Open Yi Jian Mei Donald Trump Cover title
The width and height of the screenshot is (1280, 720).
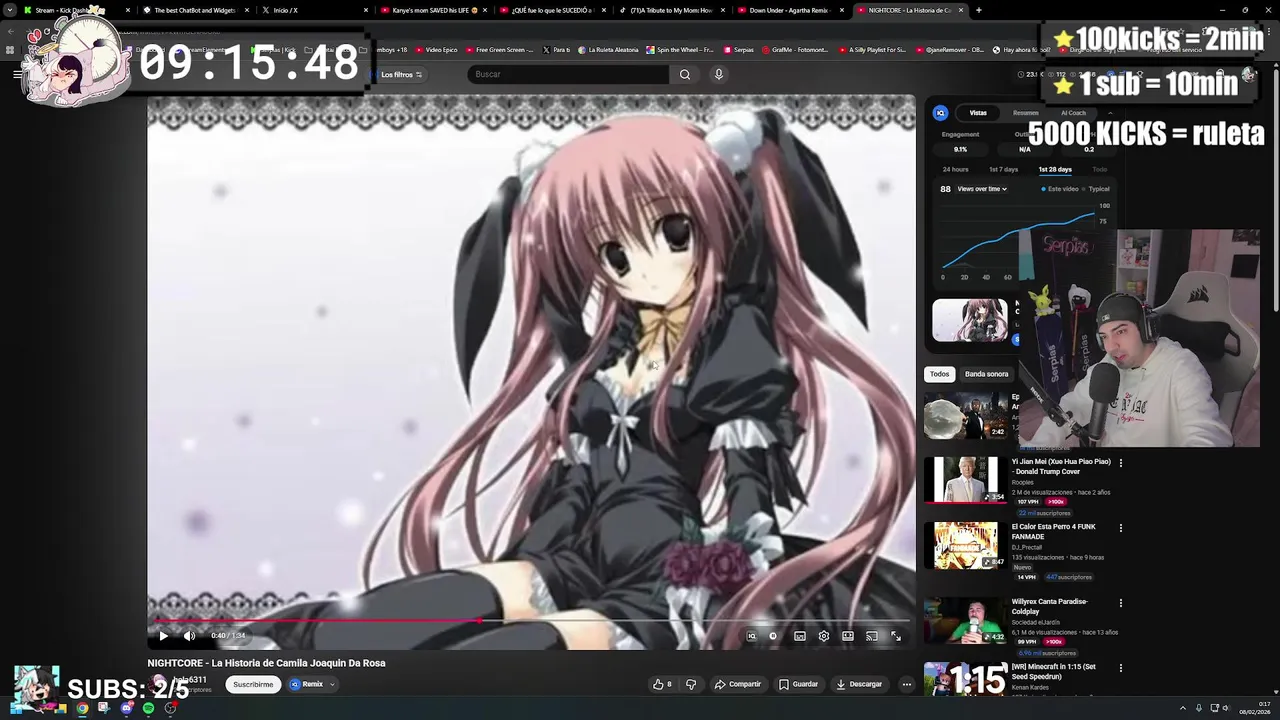coord(1061,466)
